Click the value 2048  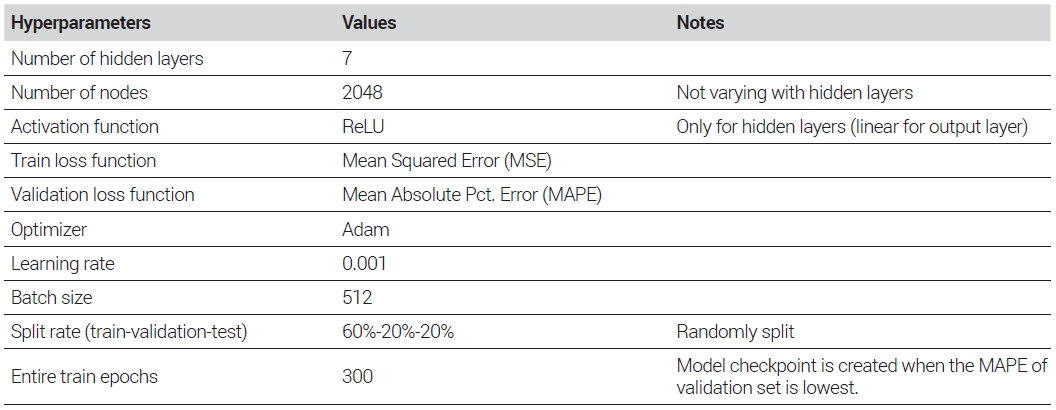click(x=362, y=92)
